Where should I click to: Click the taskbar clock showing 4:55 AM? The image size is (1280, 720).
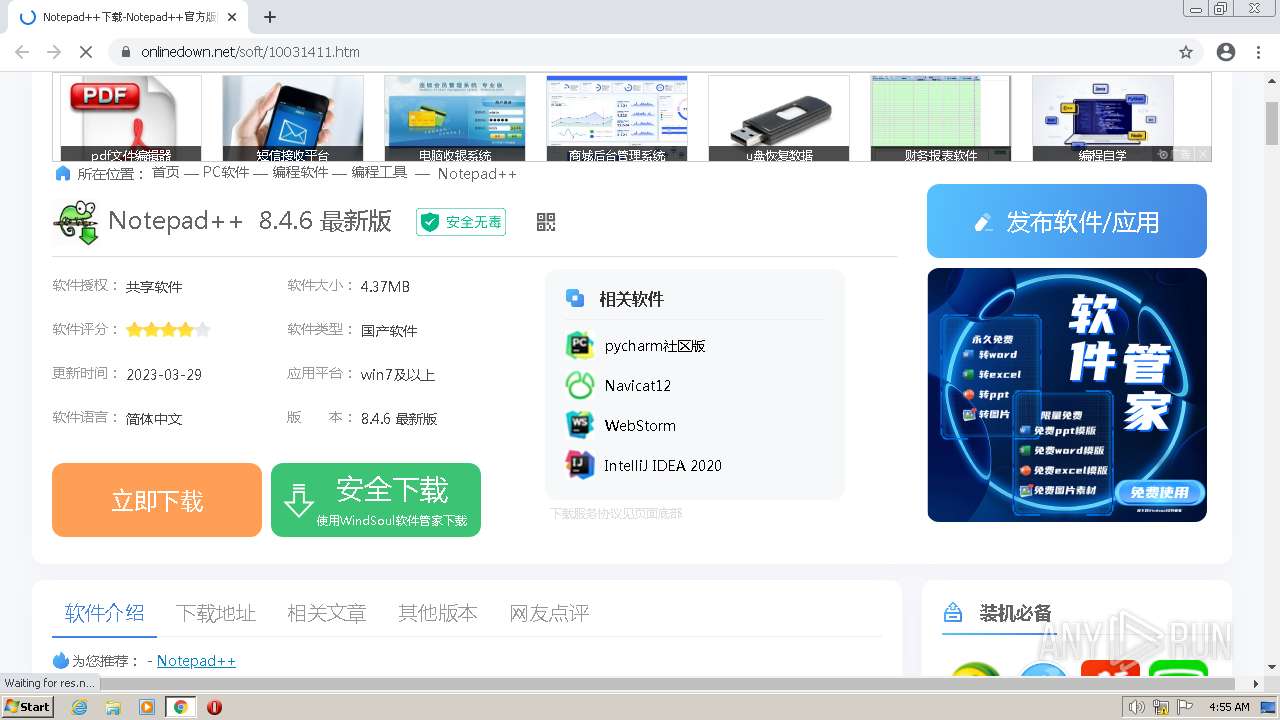click(1229, 707)
